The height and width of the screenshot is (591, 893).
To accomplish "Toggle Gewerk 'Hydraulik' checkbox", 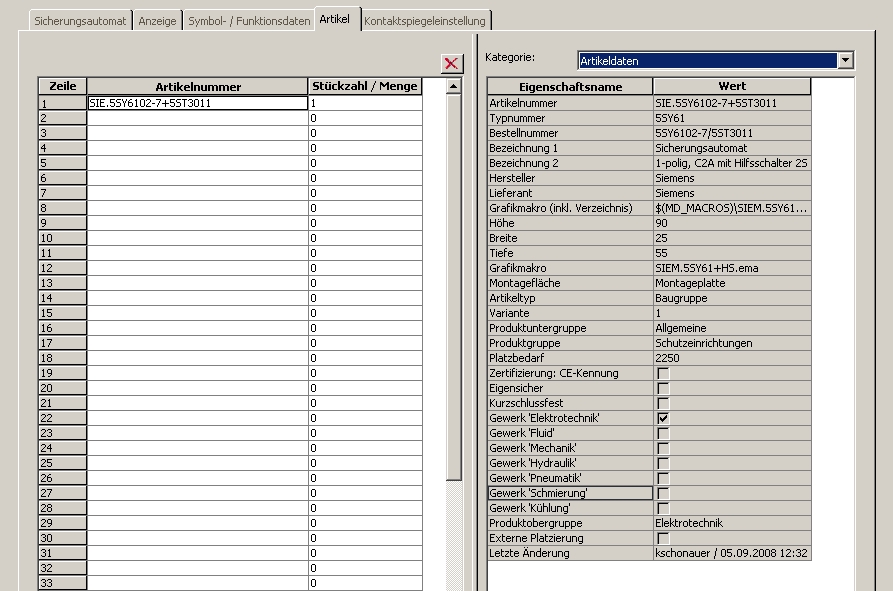I will (663, 463).
